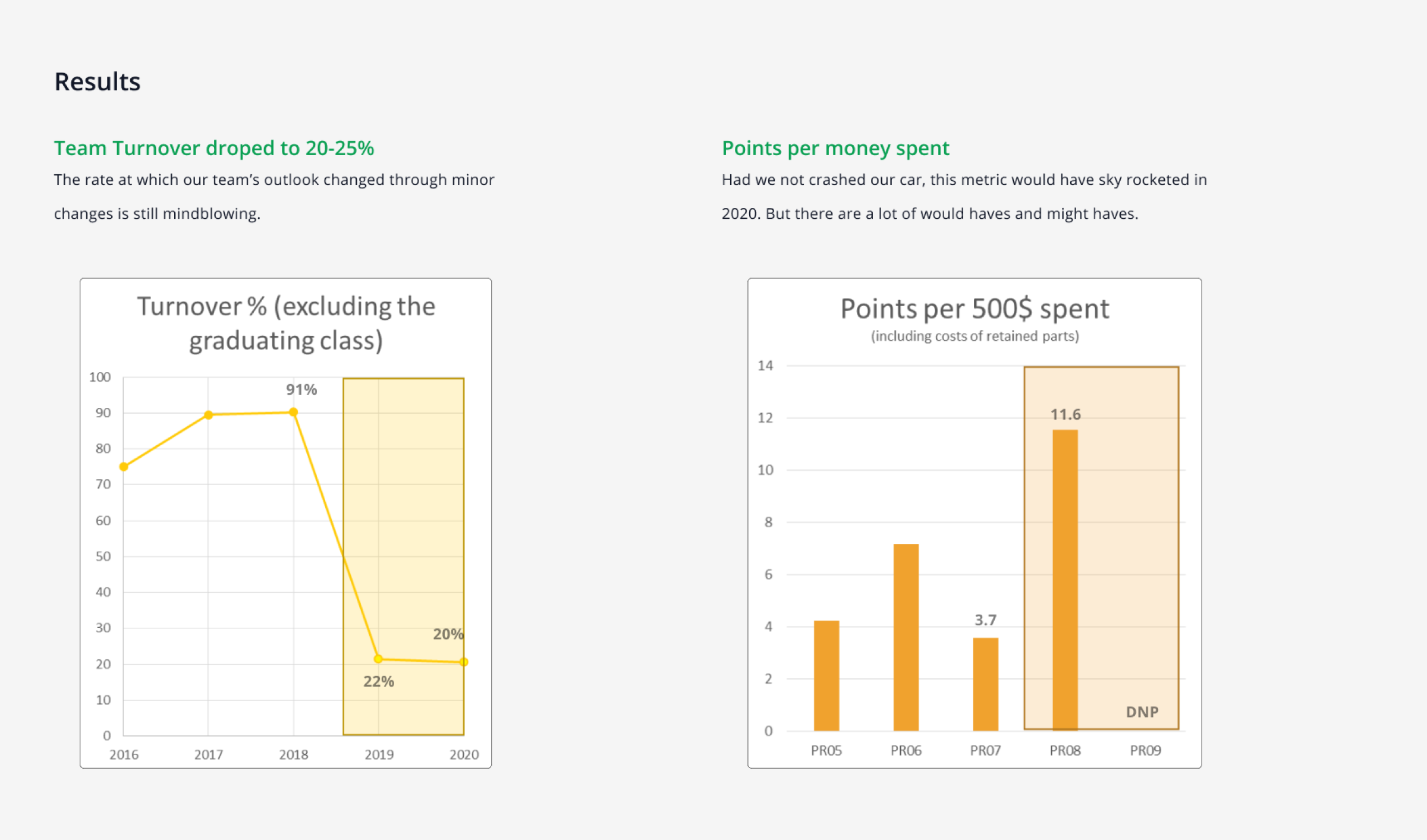Click the DNP label for PR09
The height and width of the screenshot is (840, 1427).
pyautogui.click(x=1142, y=712)
